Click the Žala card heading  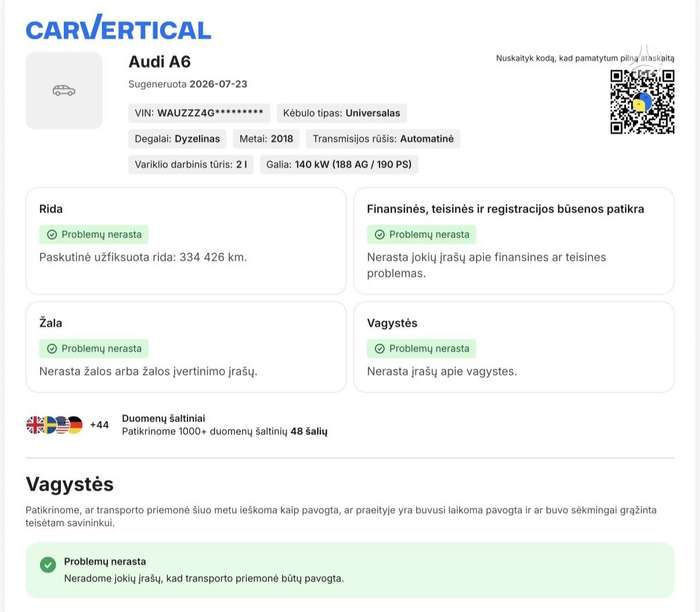pos(51,322)
